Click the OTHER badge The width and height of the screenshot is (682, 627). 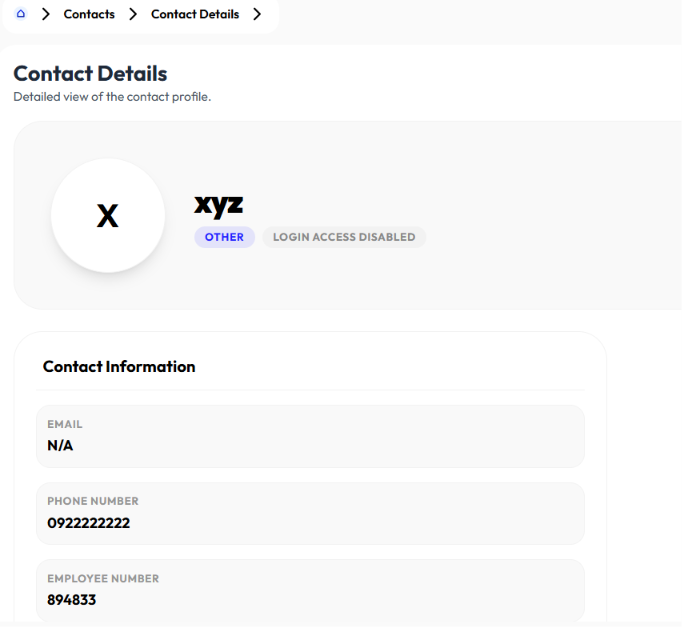[224, 237]
